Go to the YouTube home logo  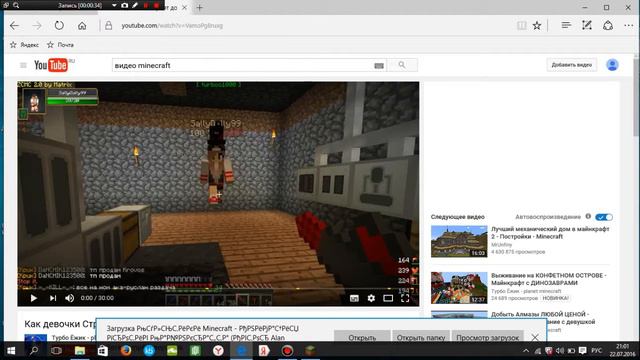click(x=51, y=65)
